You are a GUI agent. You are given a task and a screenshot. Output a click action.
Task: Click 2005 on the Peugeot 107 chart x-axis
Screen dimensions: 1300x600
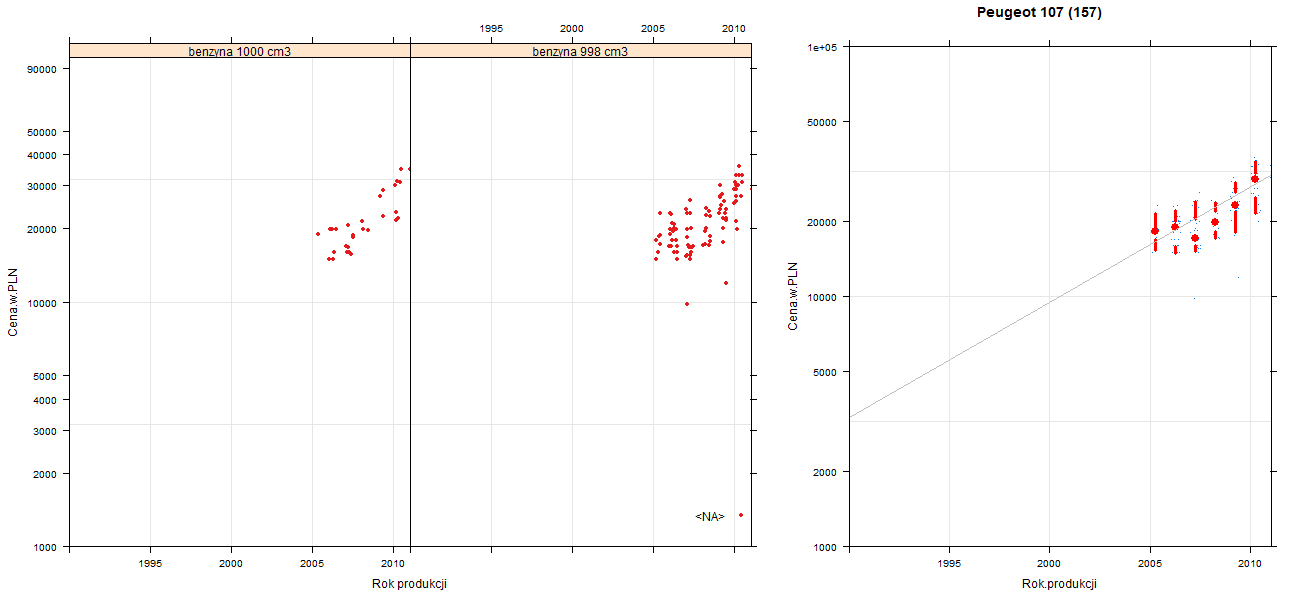click(1150, 563)
